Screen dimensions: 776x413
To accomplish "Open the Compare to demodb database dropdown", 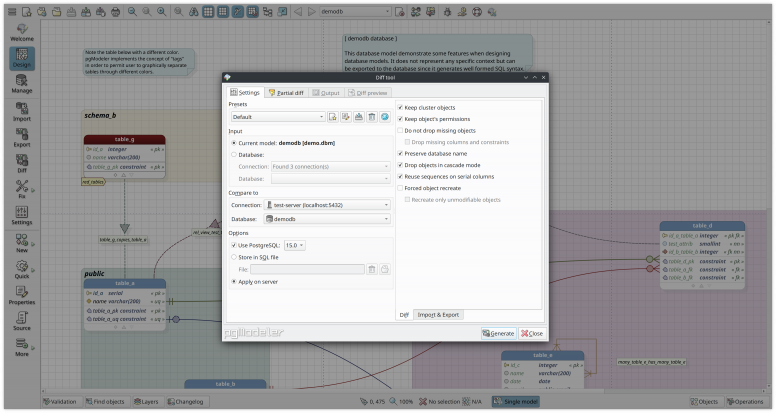I will (x=328, y=219).
